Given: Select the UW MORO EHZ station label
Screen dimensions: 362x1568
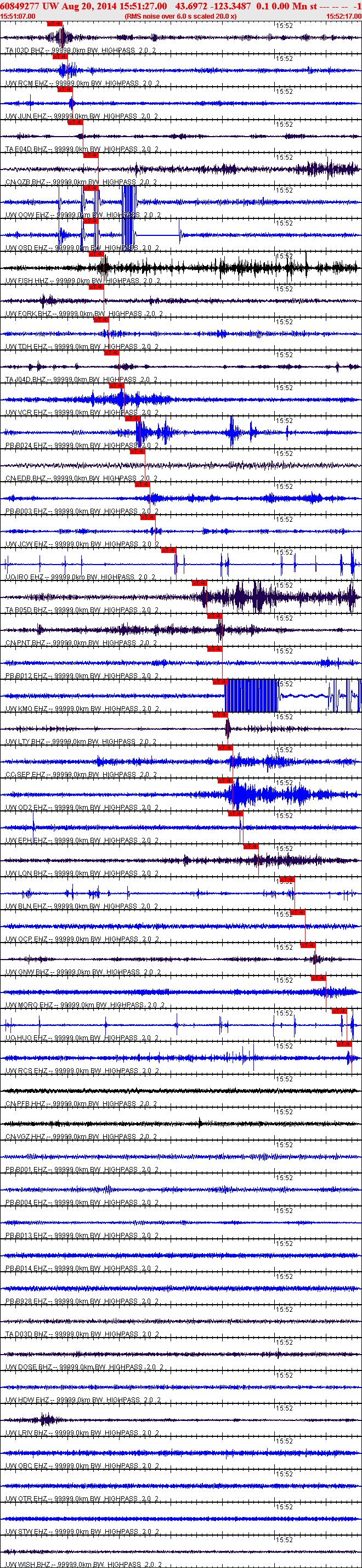Looking at the screenshot, I should point(84,1004).
